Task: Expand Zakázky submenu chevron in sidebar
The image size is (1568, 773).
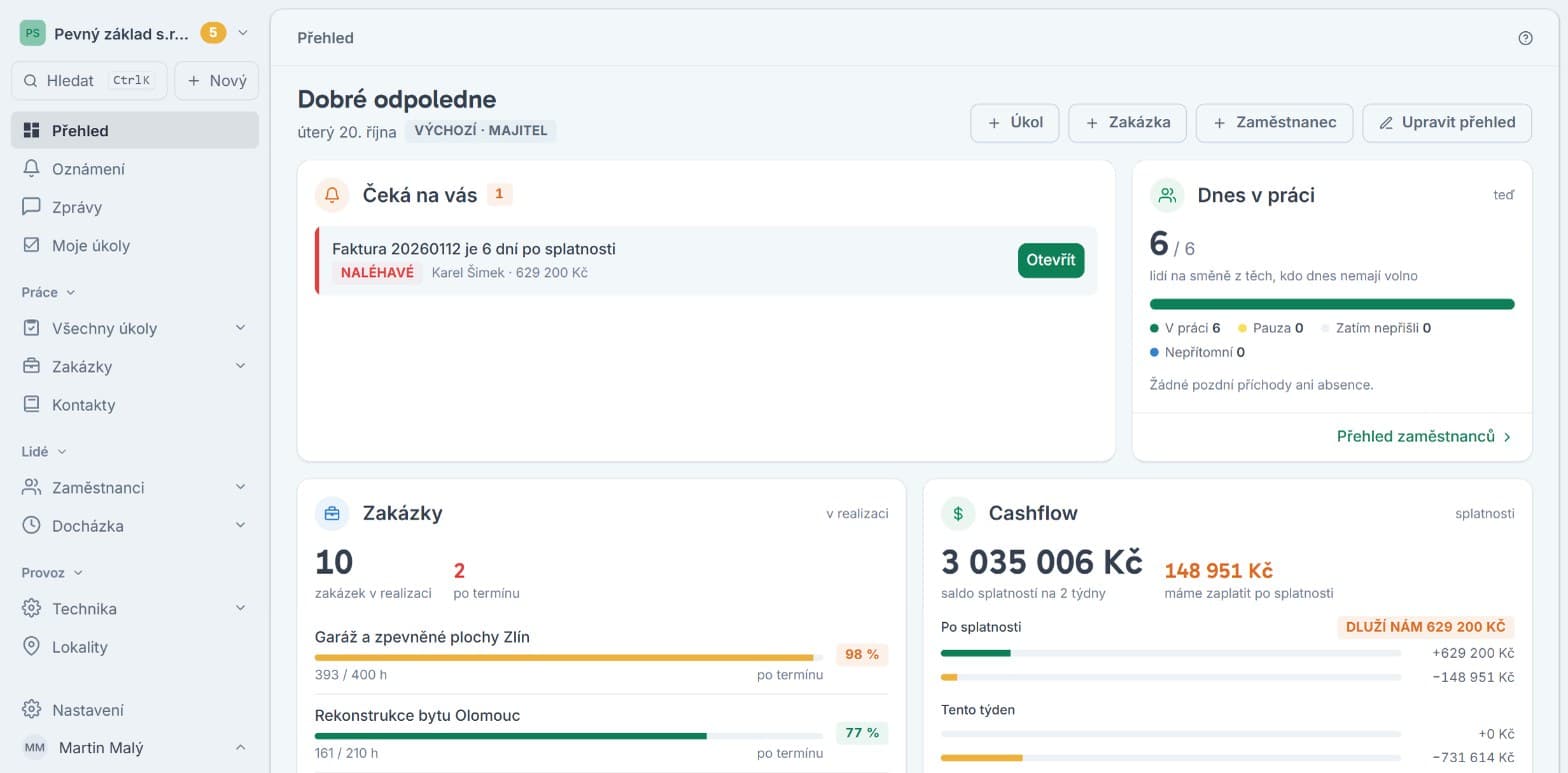Action: pos(240,366)
